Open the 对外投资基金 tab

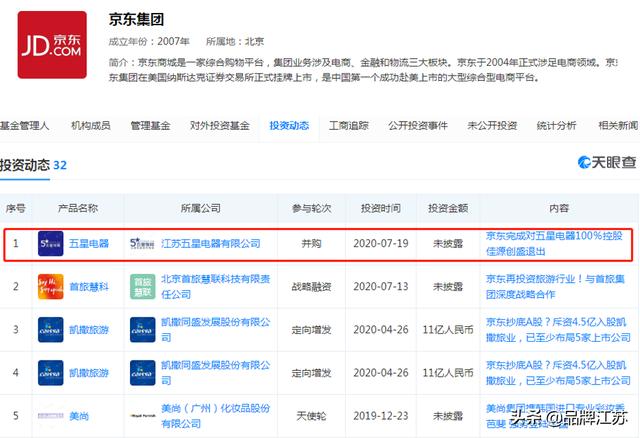[x=220, y=126]
